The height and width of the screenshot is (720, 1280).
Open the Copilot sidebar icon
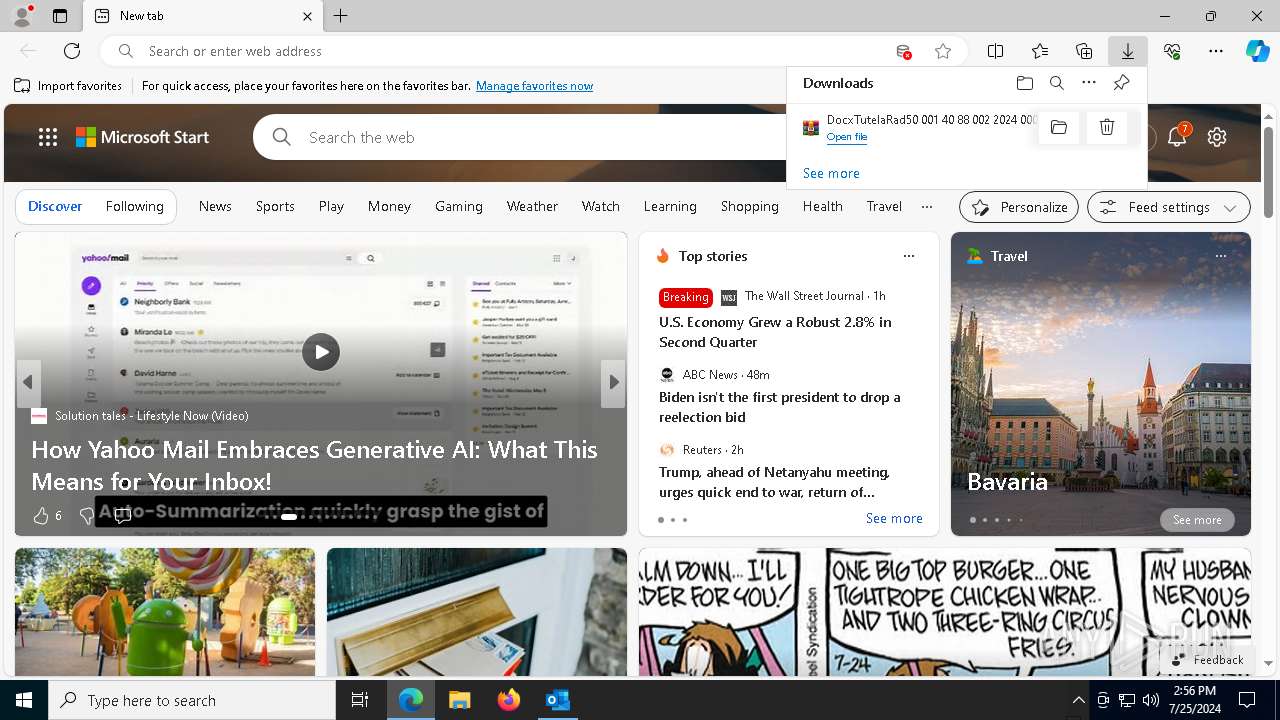1258,51
